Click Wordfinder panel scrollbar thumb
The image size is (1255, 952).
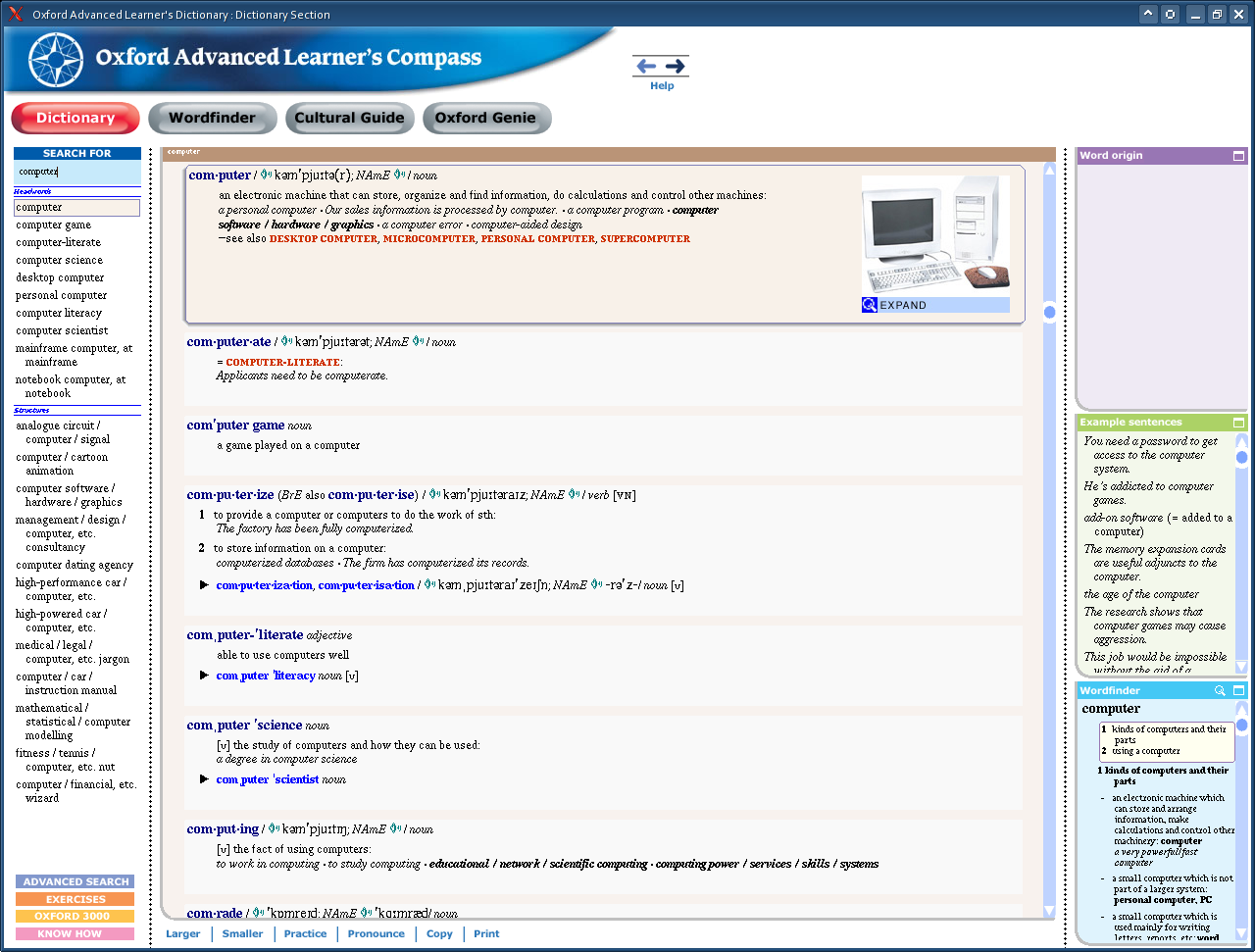click(1241, 726)
